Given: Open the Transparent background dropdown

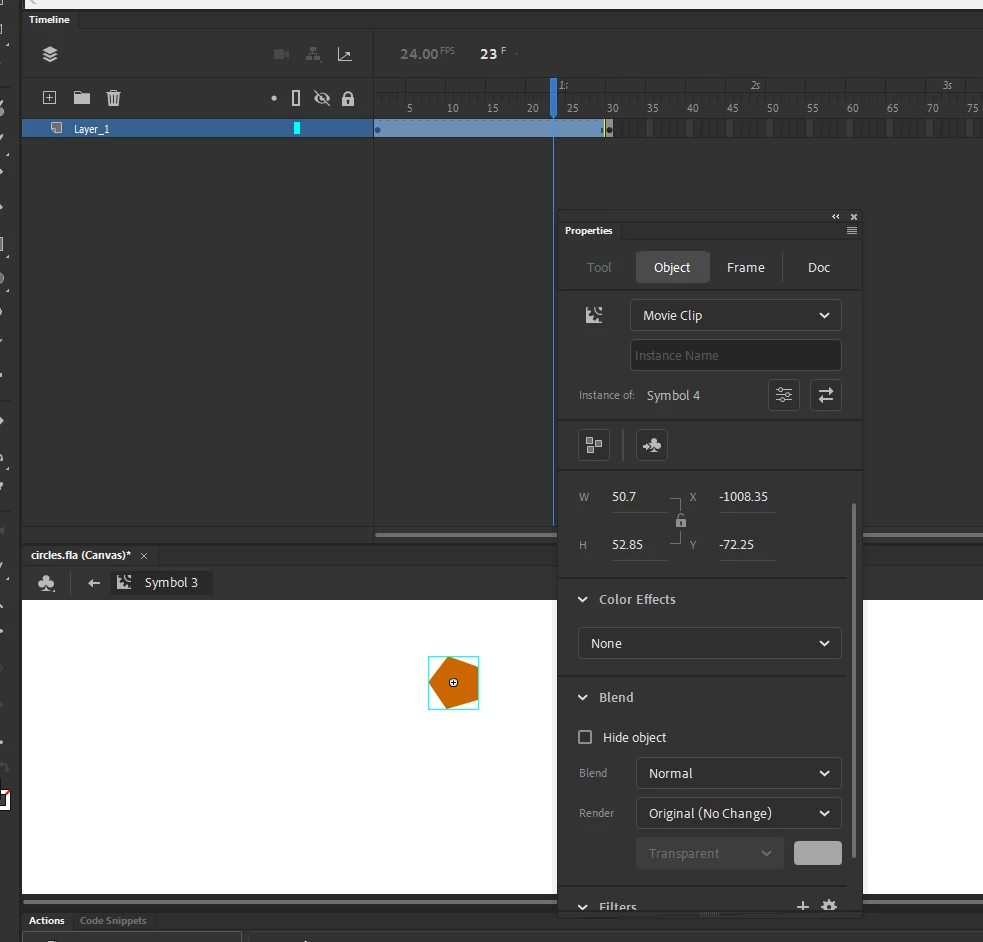Looking at the screenshot, I should [710, 854].
